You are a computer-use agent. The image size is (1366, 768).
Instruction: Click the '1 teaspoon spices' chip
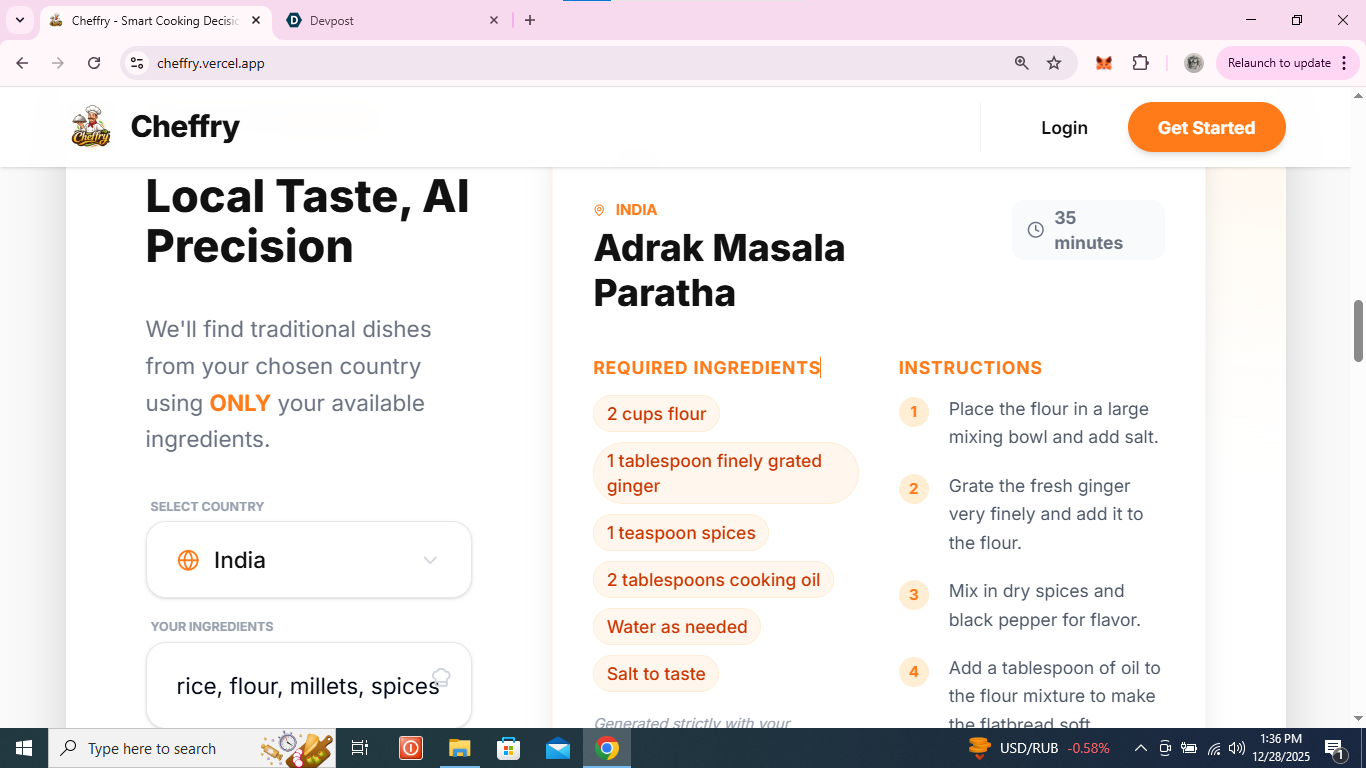(x=681, y=533)
